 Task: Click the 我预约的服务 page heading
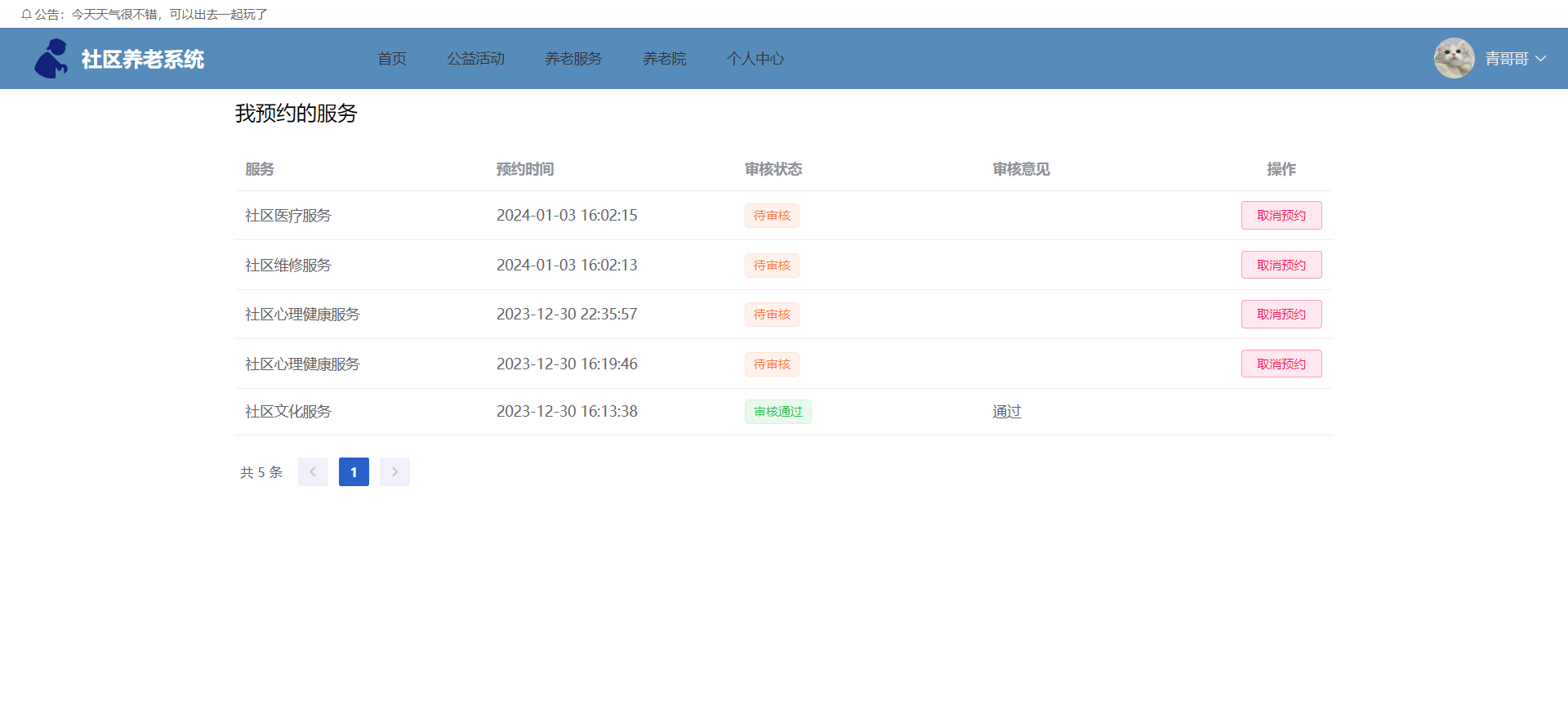(x=296, y=114)
